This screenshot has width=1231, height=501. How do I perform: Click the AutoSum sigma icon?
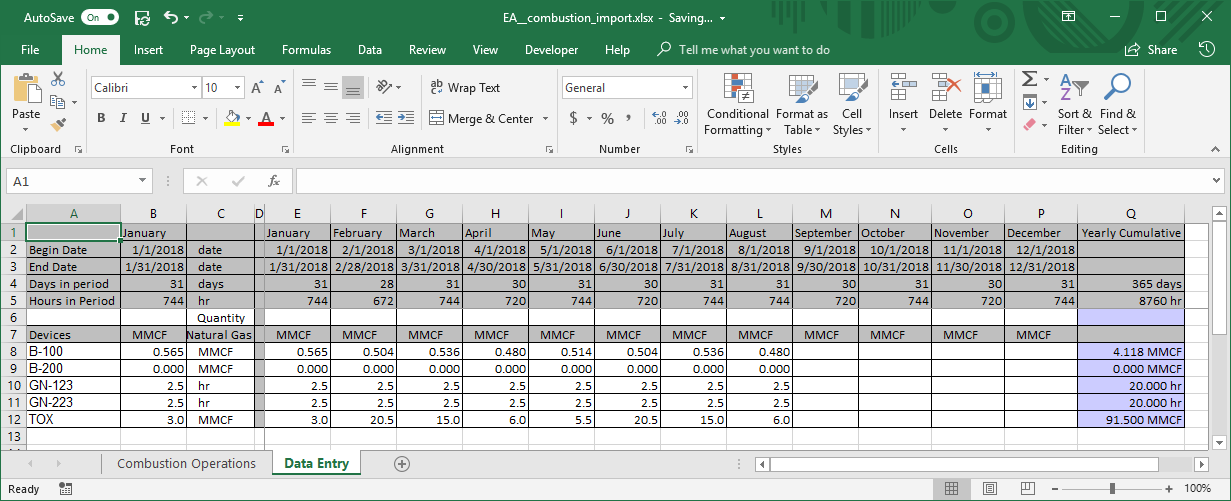point(1029,79)
